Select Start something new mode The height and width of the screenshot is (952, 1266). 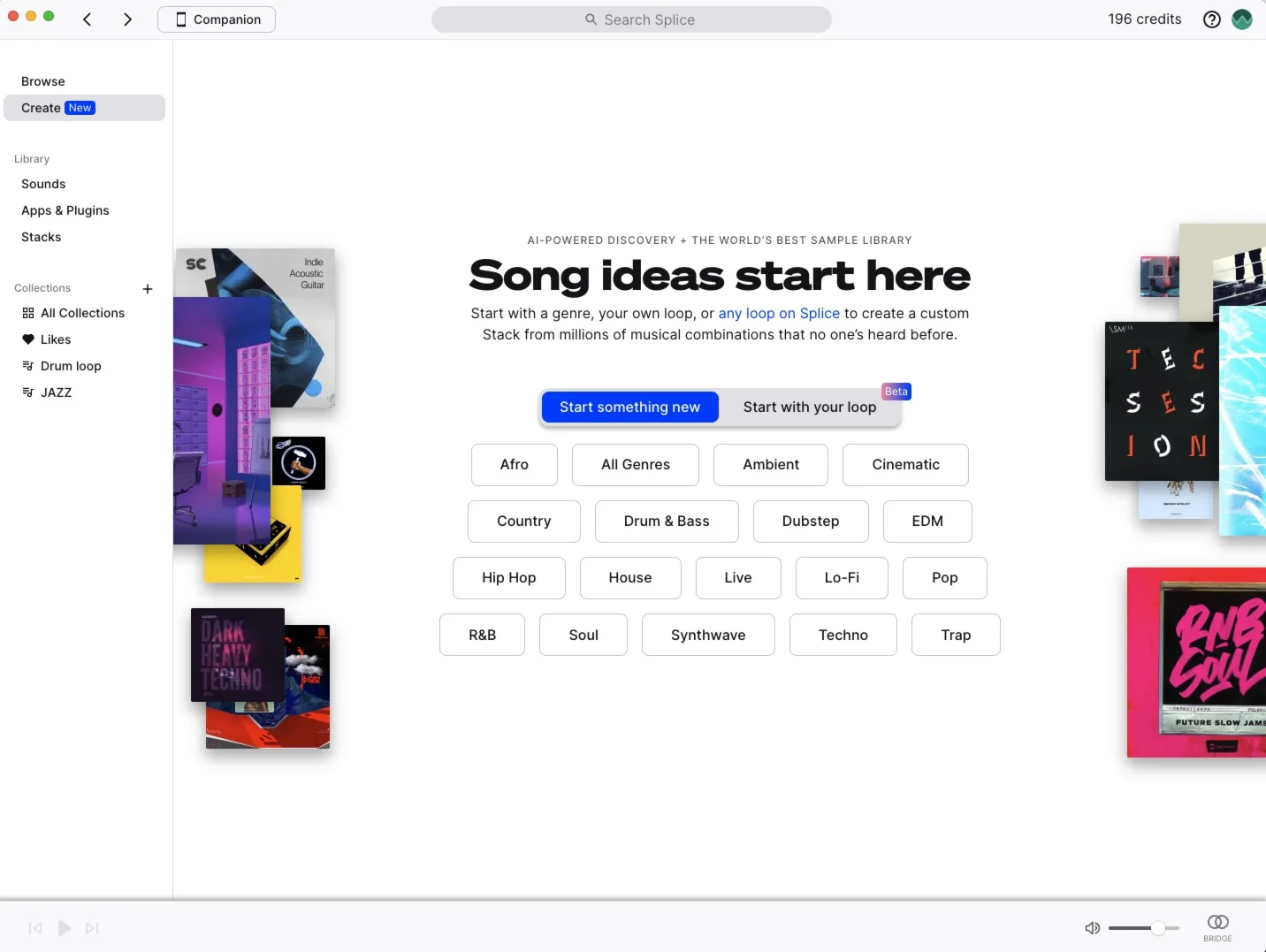click(629, 407)
